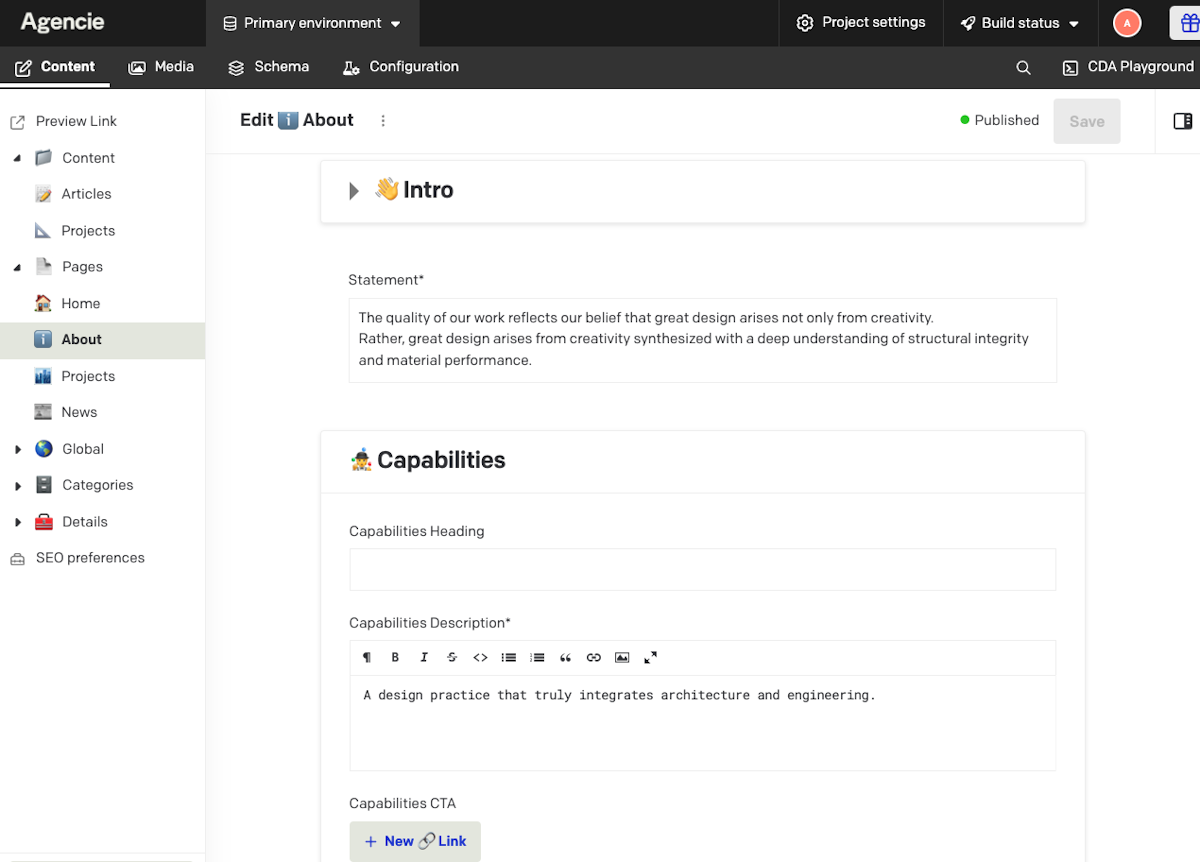Insert blockquote using the quote icon
1200x862 pixels.
point(565,657)
